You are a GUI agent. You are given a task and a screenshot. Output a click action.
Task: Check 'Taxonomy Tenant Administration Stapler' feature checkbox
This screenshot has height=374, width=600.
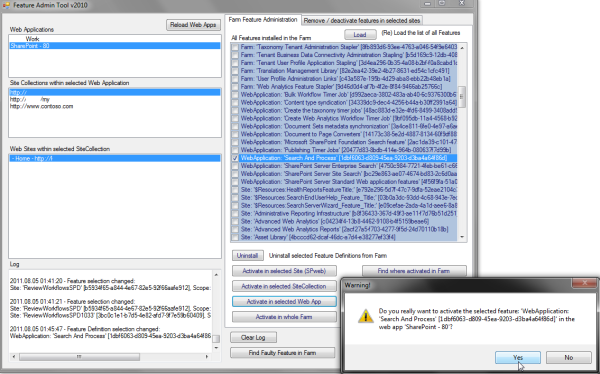235,47
